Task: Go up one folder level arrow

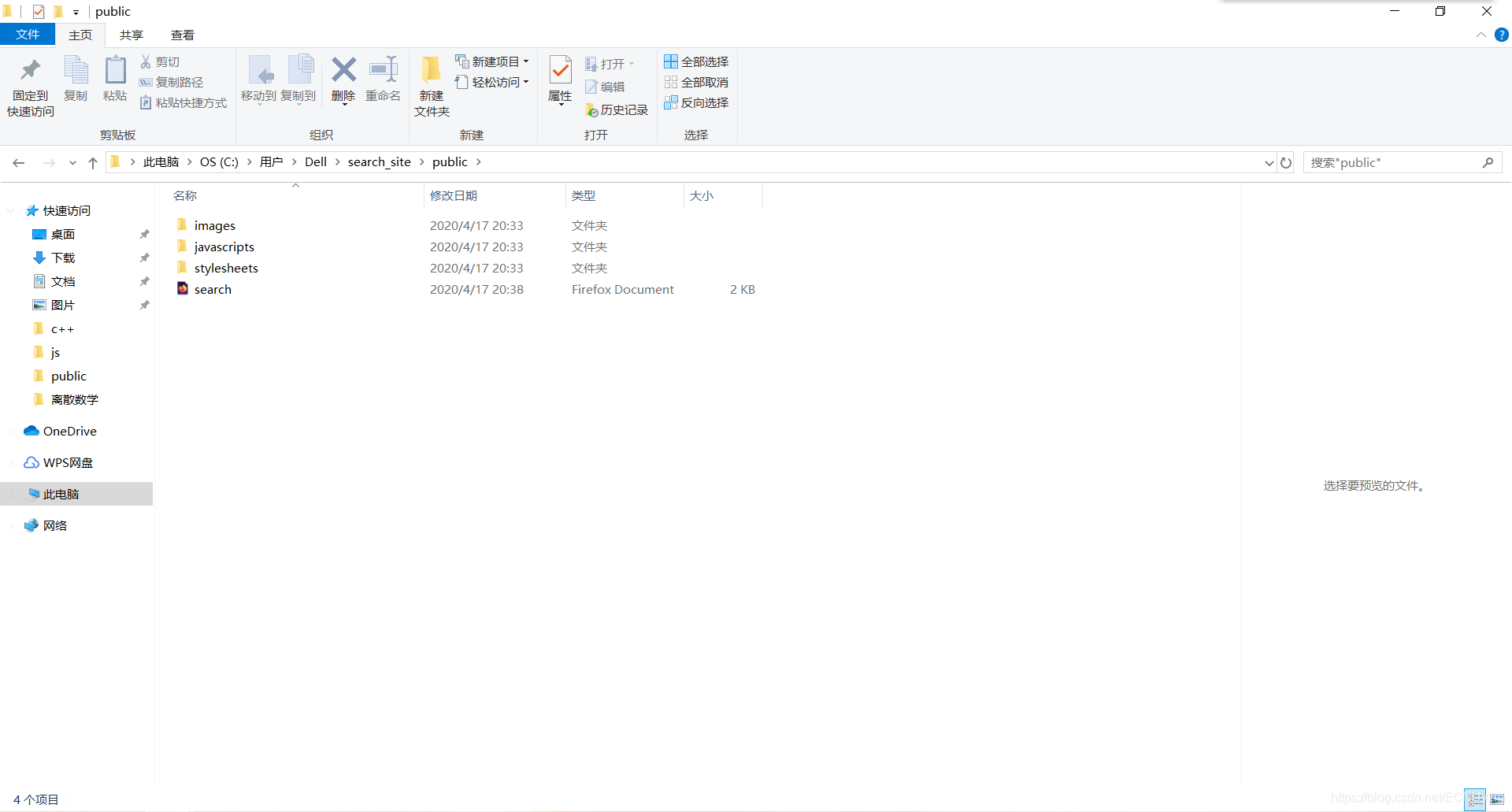Action: tap(93, 162)
